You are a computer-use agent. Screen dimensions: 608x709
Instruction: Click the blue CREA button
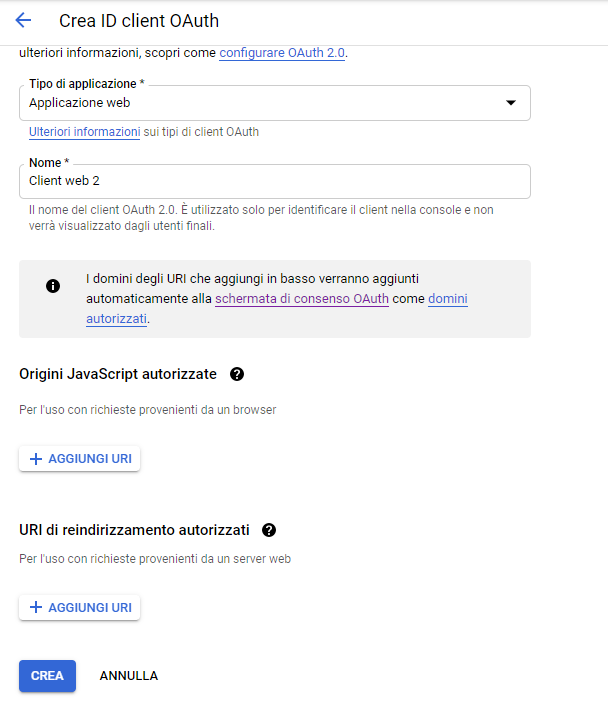(47, 676)
